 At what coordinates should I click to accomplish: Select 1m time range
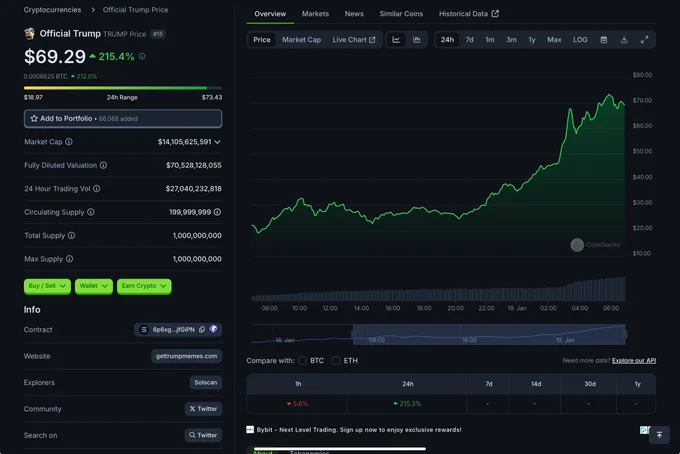(x=490, y=39)
